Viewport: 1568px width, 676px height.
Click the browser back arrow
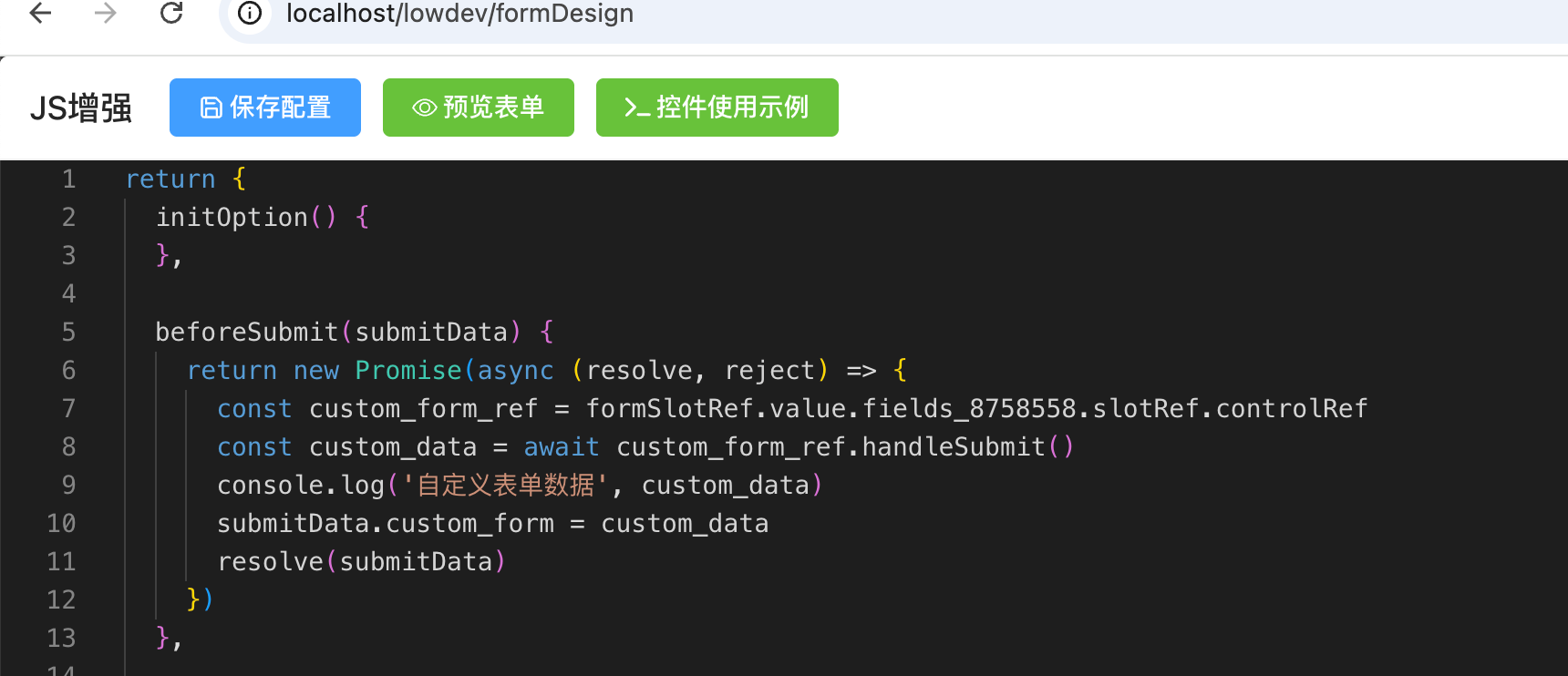point(40,13)
